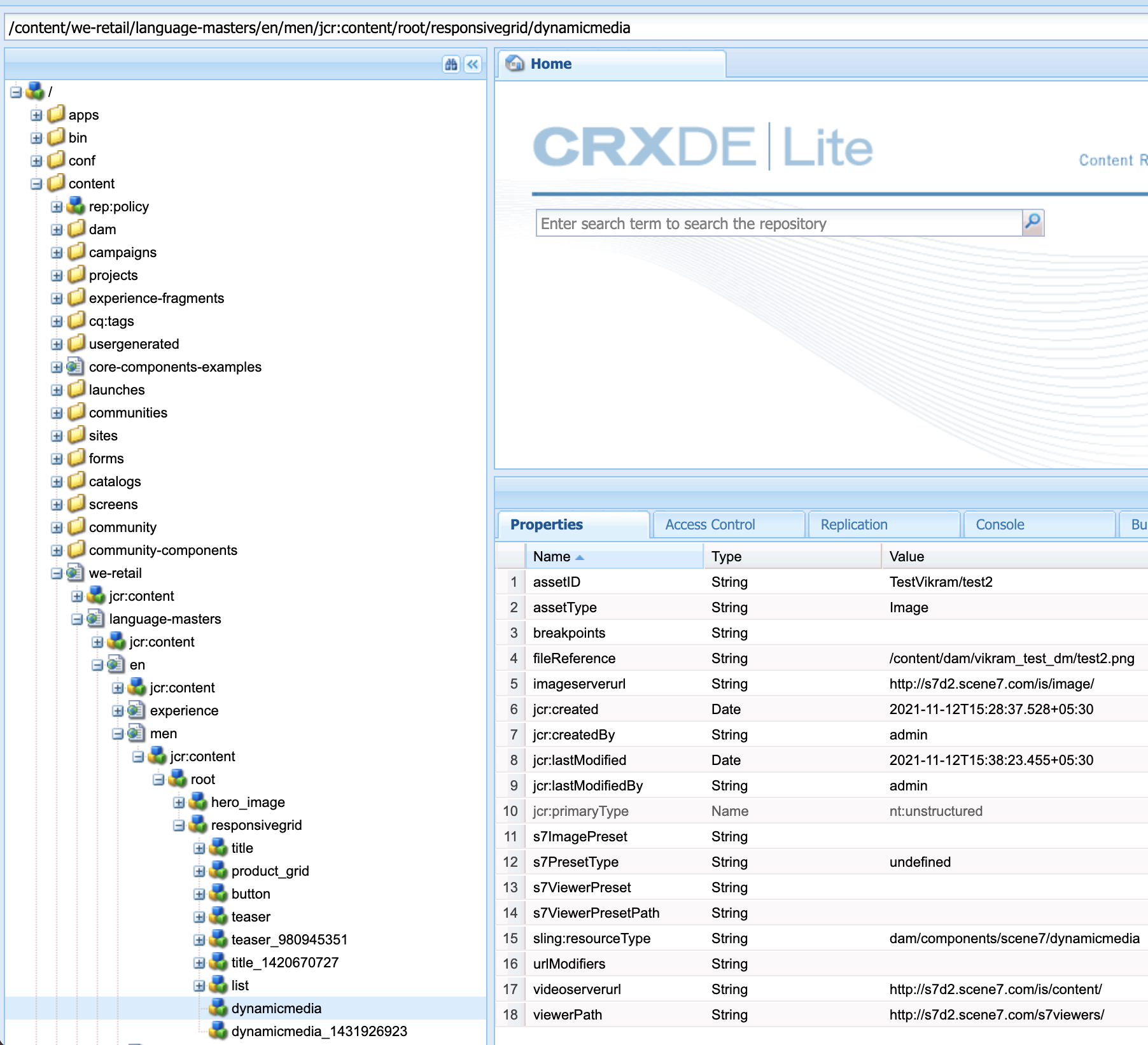Collapse the responsivegrid node
Image resolution: width=1148 pixels, height=1045 pixels.
179,825
